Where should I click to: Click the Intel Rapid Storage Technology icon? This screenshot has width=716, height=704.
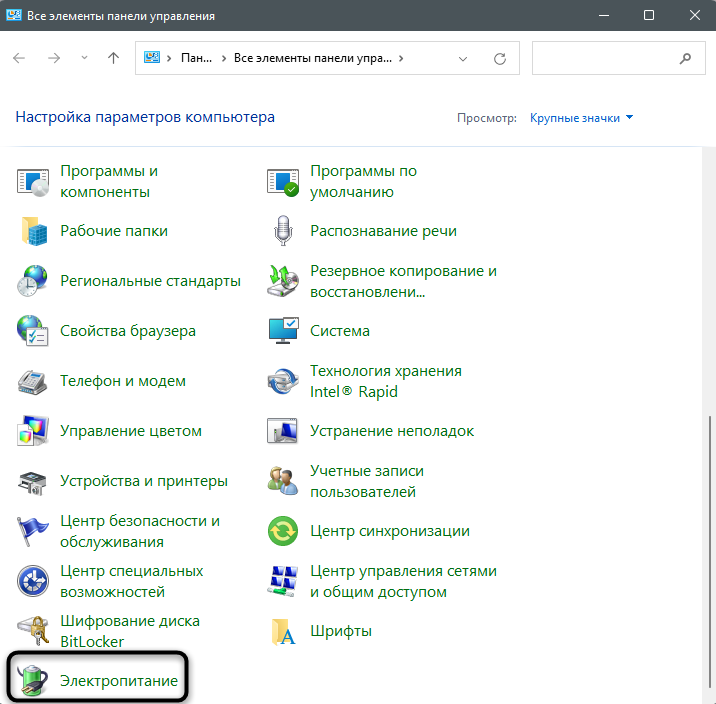point(283,381)
